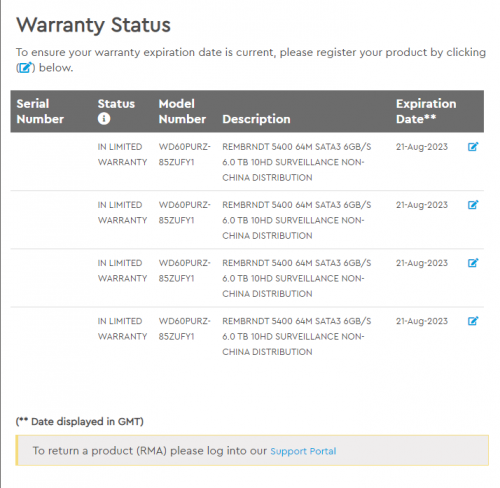Screen dimensions: 500x488
Task: Select the third row's 21-Aug-2023 expiration date
Action: tap(422, 263)
